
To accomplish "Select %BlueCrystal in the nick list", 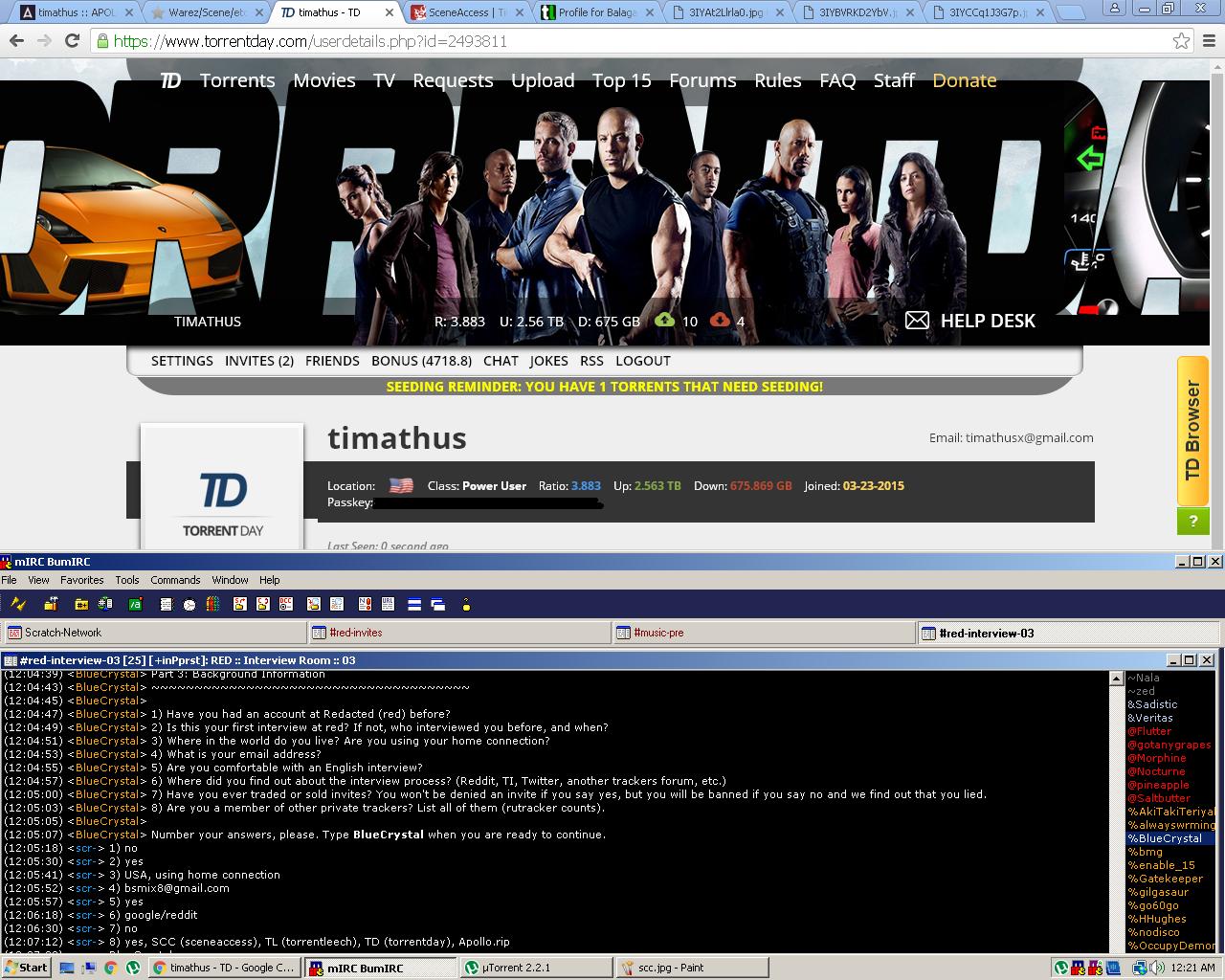I will (1170, 838).
